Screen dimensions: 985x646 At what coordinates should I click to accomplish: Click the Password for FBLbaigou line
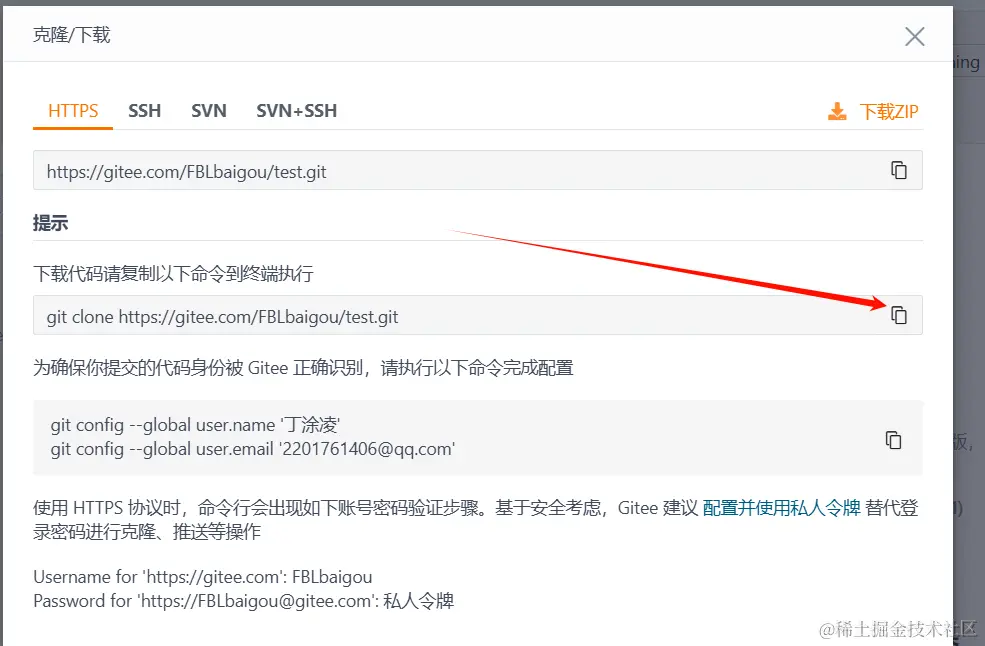243,601
